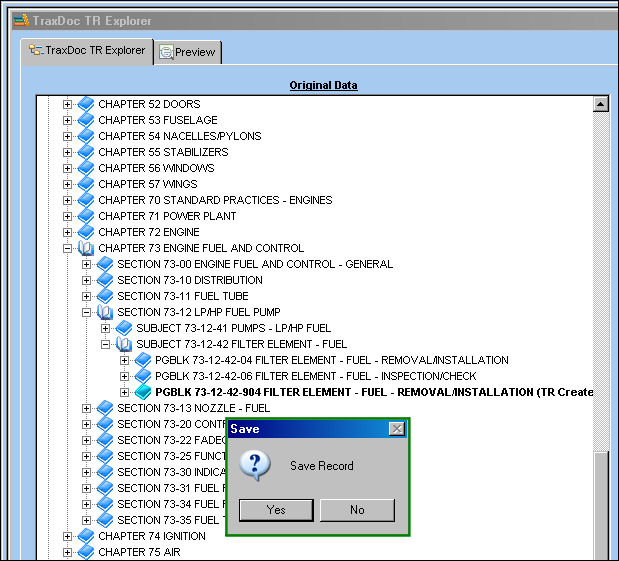The height and width of the screenshot is (561, 619).
Task: Click the scrollbar up arrow
Action: (x=600, y=104)
